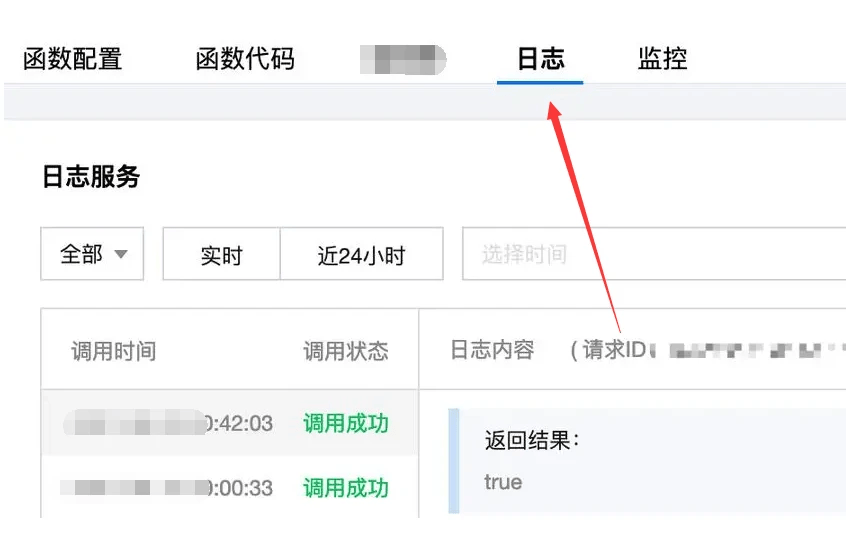Click the 请求ID label
Image resolution: width=846 pixels, height=559 pixels.
(x=615, y=350)
